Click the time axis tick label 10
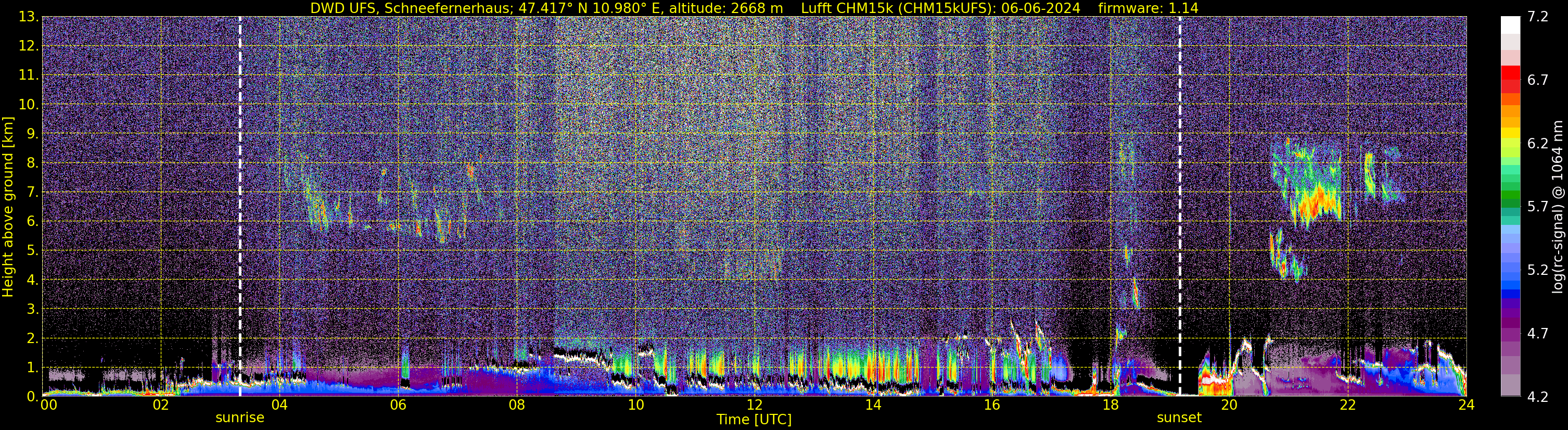 coord(635,405)
